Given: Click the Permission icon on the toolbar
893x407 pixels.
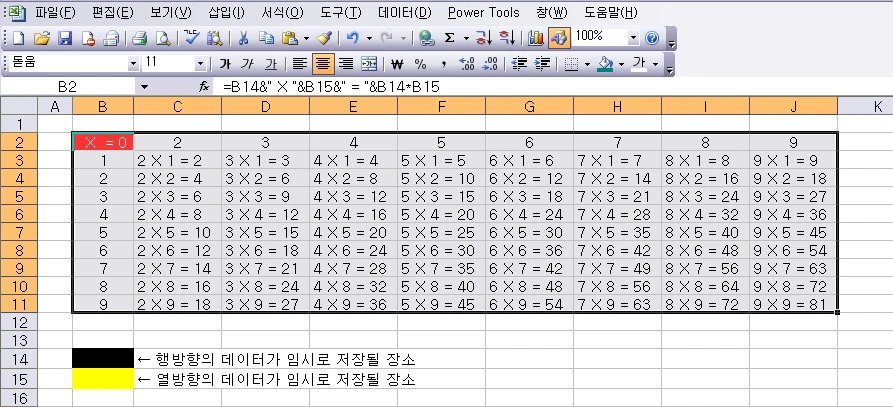Looking at the screenshot, I should tap(88, 38).
